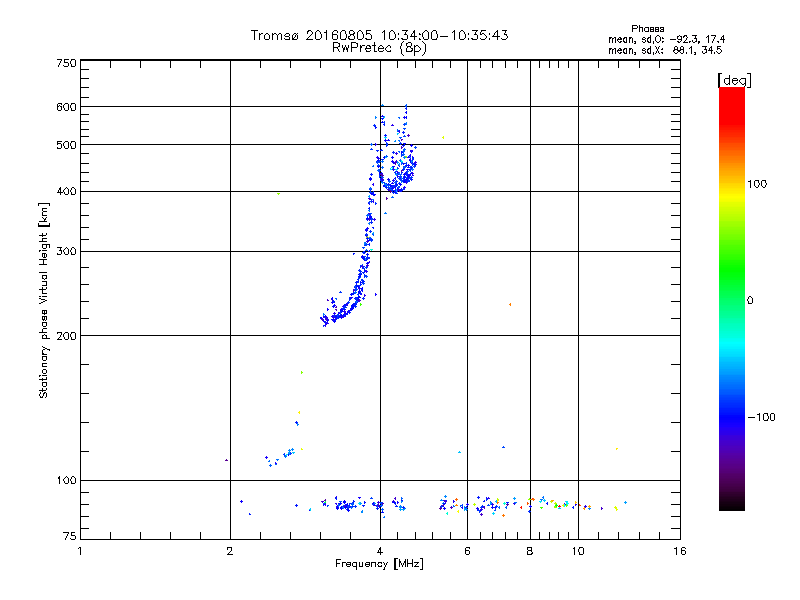
Task: Click the 'mean, sd,O: -92.3, 17.4' text
Action: tap(666, 39)
